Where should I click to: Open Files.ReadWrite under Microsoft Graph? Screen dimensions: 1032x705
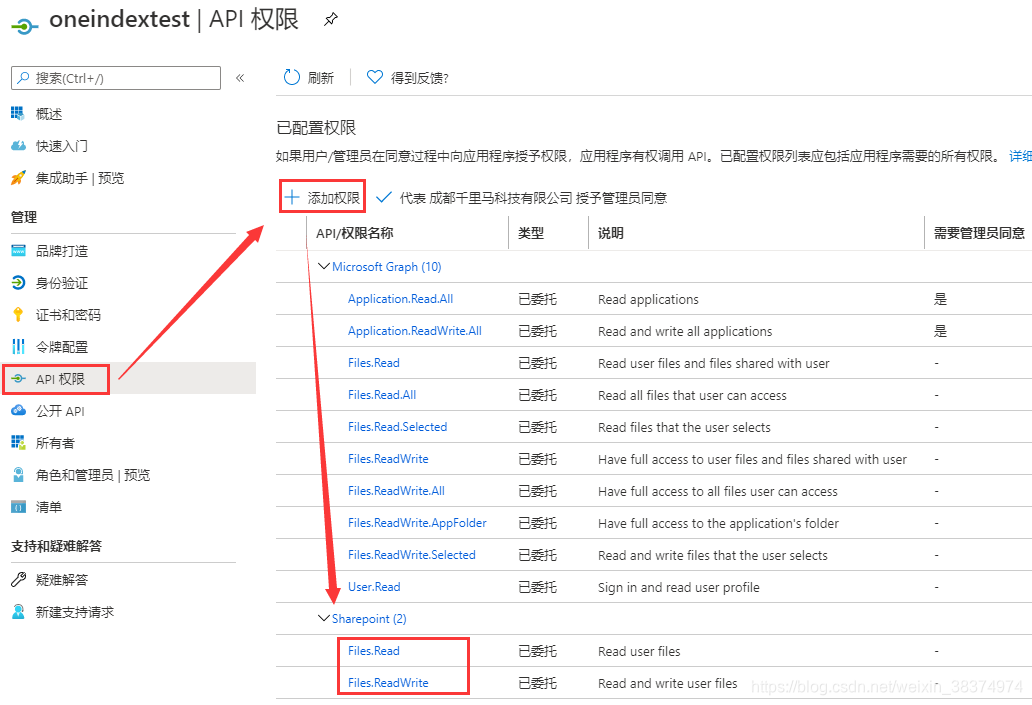click(x=388, y=459)
